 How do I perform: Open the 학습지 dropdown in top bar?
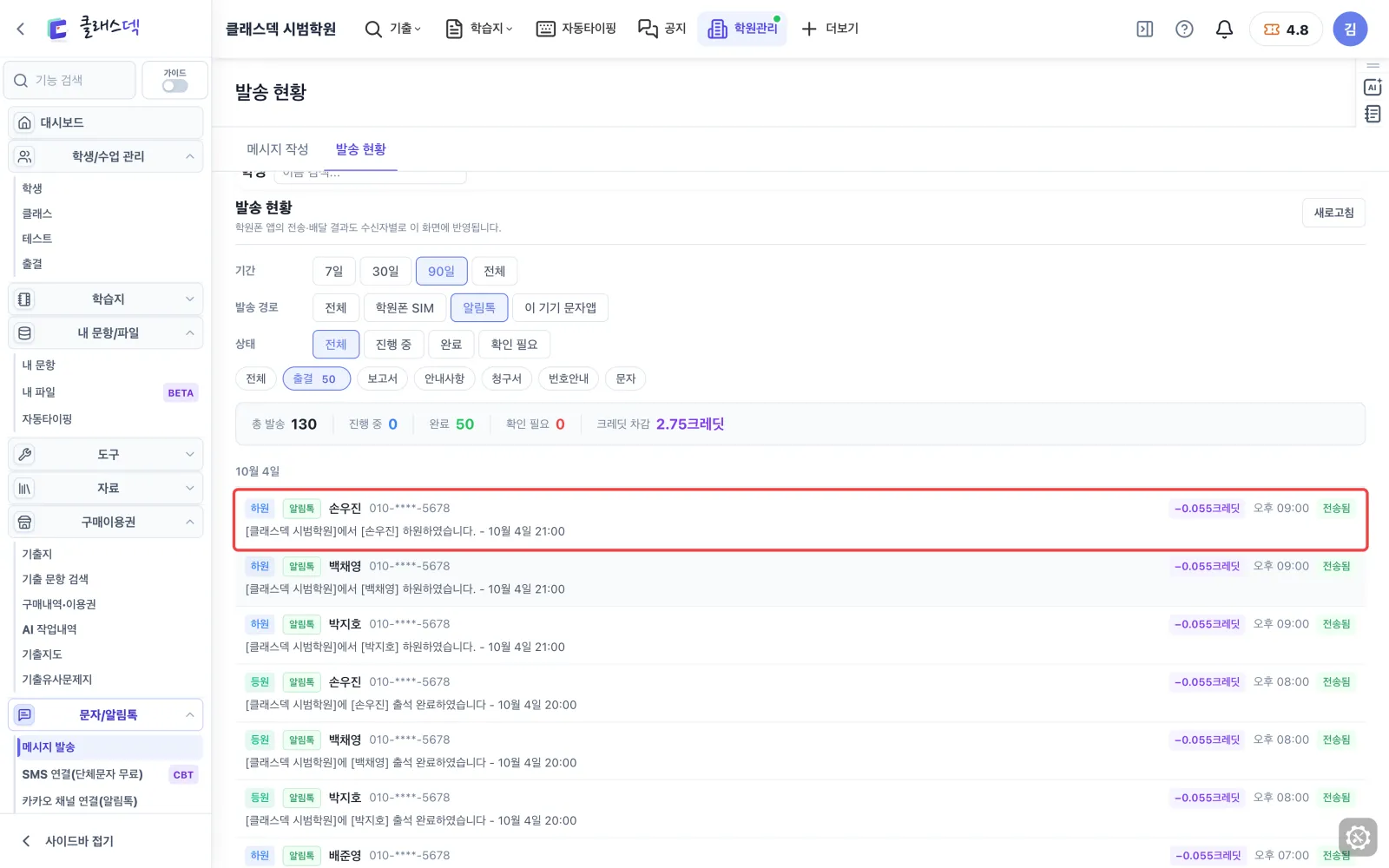coord(479,29)
